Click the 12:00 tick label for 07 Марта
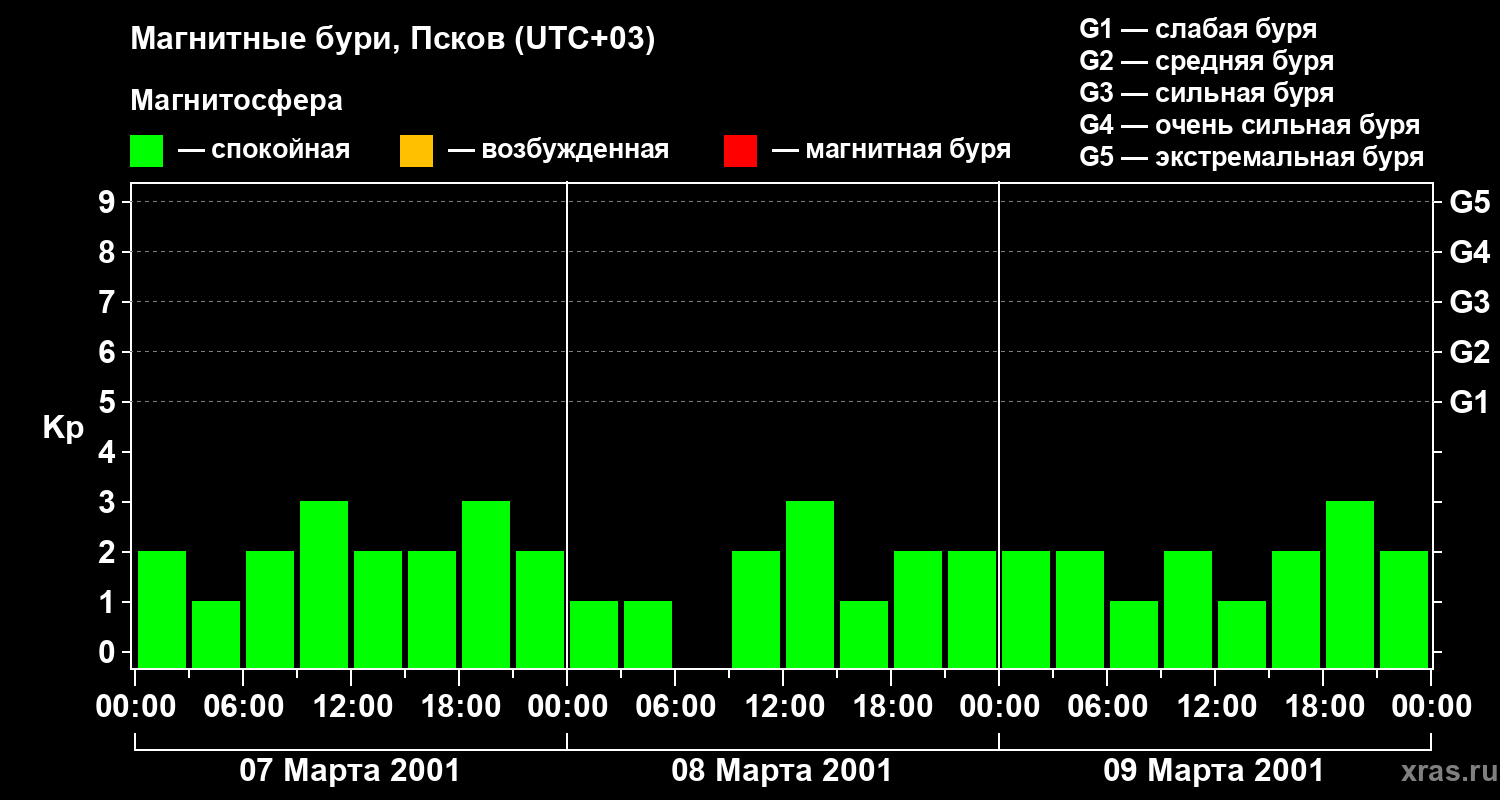 tap(351, 707)
